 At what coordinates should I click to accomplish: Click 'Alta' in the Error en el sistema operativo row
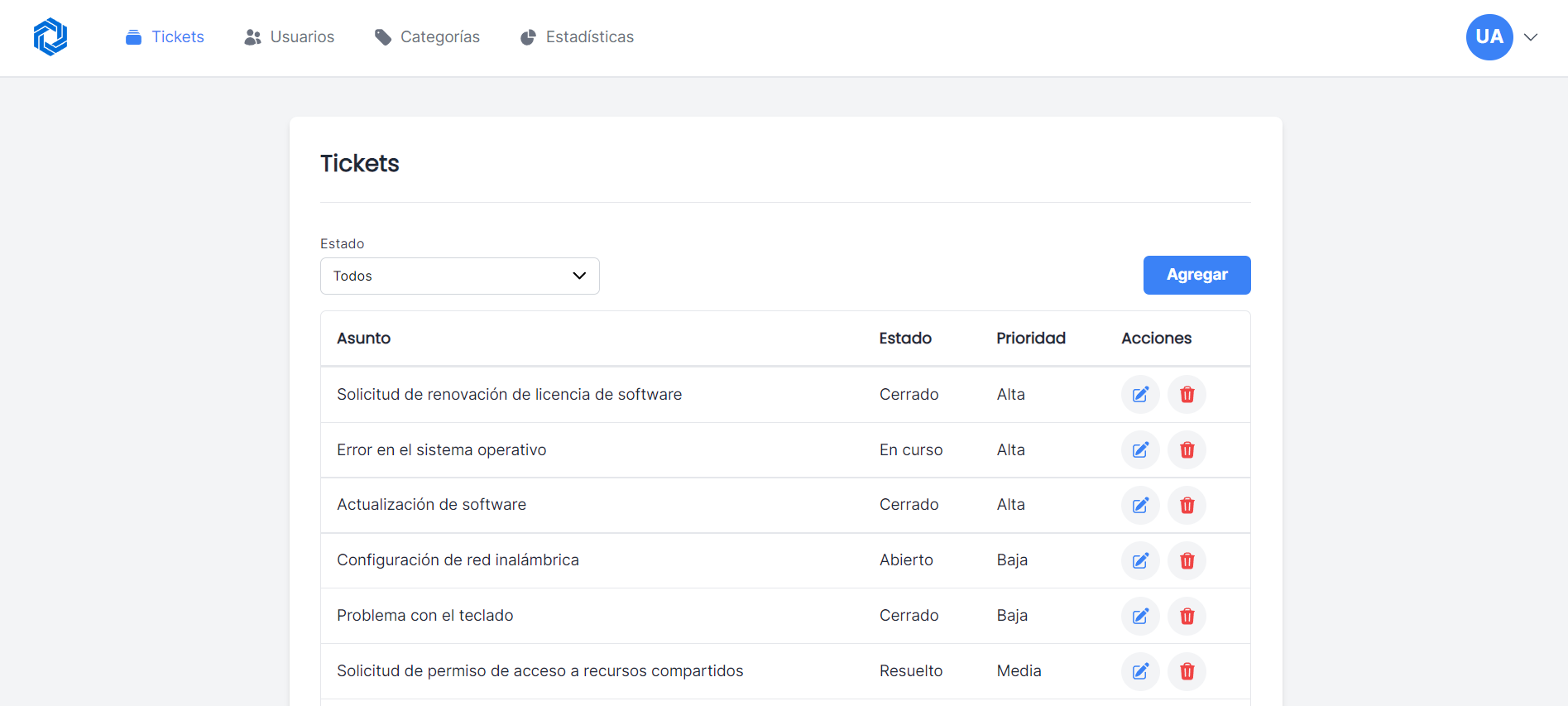(x=1011, y=450)
